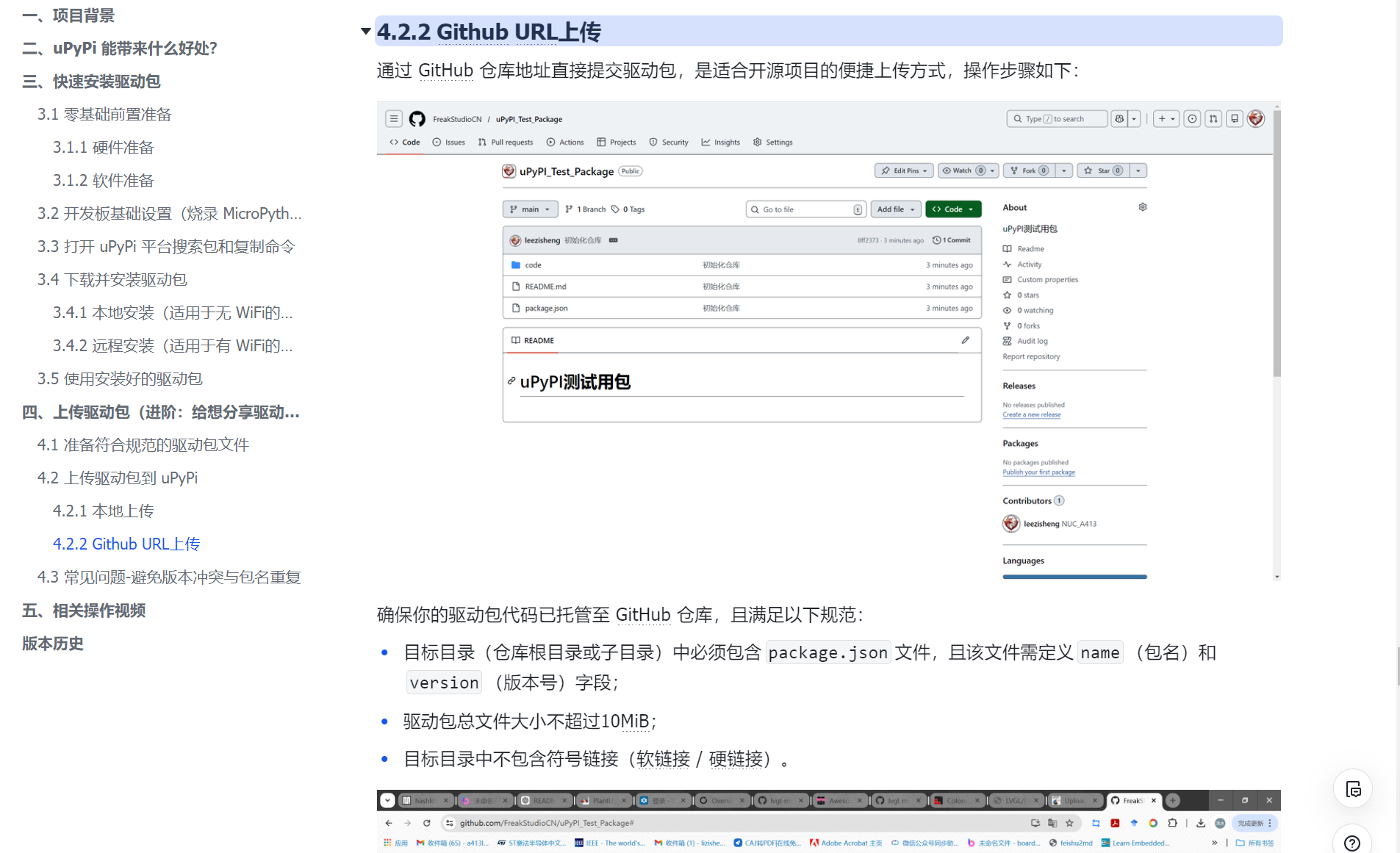Viewport: 1400px width, 853px height.
Task: Open the Add file dropdown
Action: [x=895, y=209]
